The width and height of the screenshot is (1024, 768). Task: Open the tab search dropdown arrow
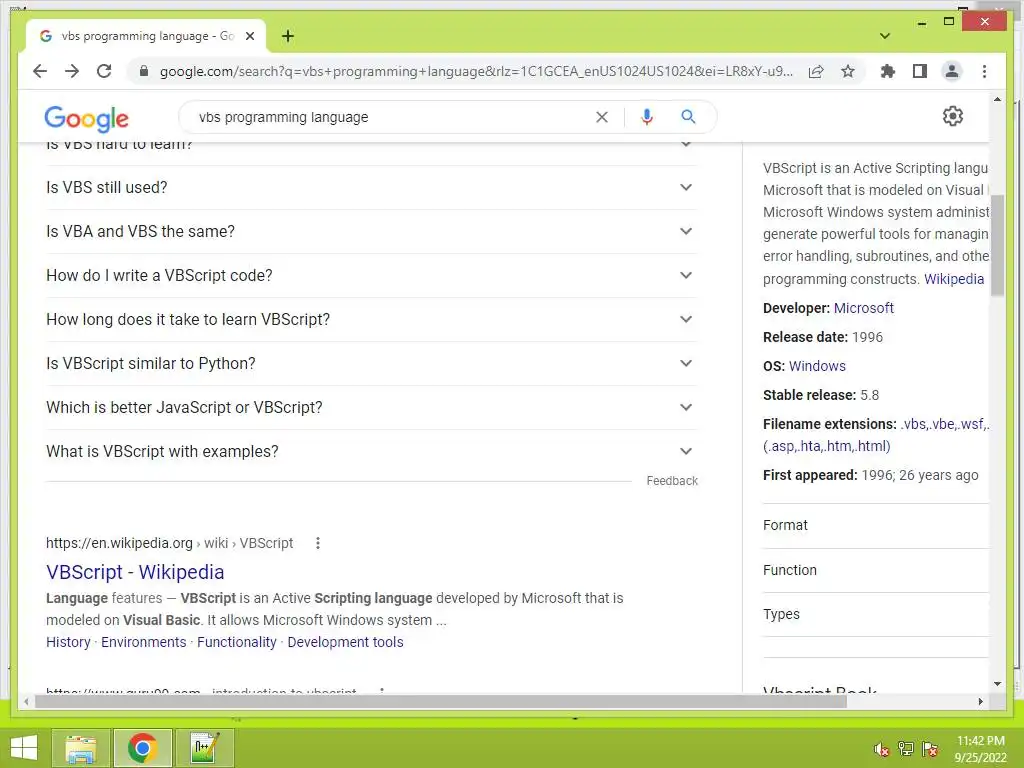[884, 36]
